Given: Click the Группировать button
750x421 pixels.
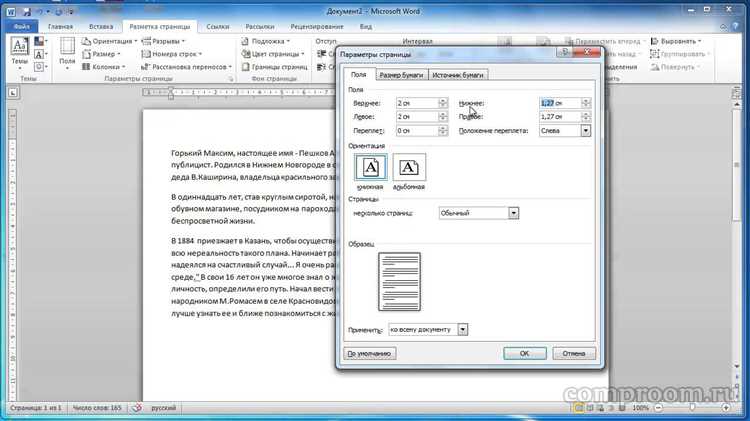Looking at the screenshot, I should click(x=681, y=54).
